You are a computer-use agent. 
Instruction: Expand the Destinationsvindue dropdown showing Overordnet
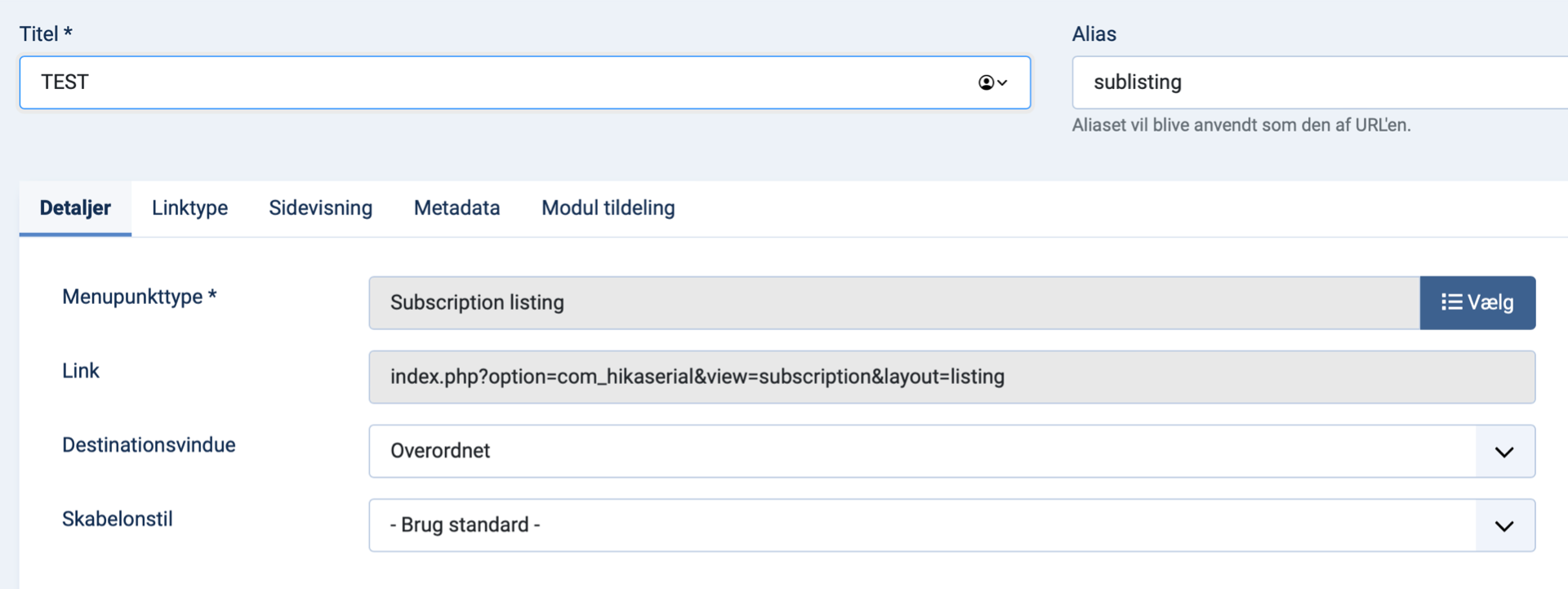click(951, 452)
